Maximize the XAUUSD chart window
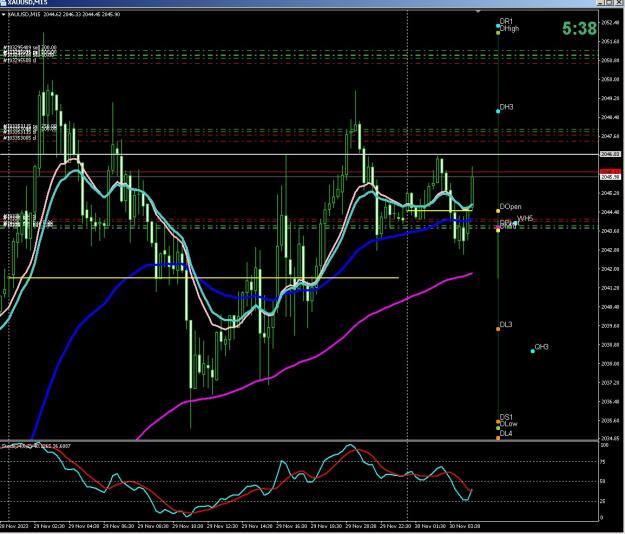625x534 pixels. click(609, 2)
